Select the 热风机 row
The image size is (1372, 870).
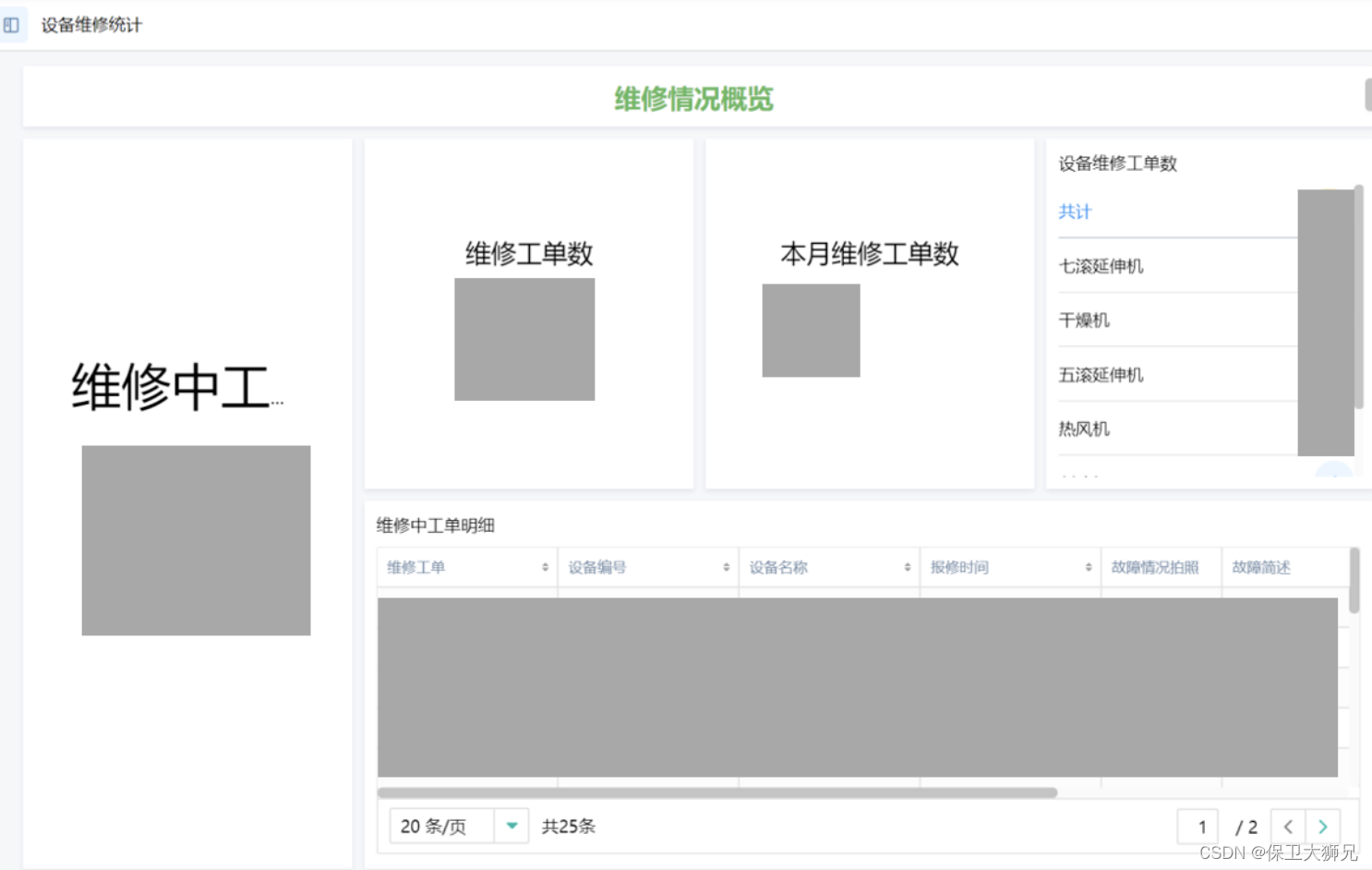pos(1178,429)
